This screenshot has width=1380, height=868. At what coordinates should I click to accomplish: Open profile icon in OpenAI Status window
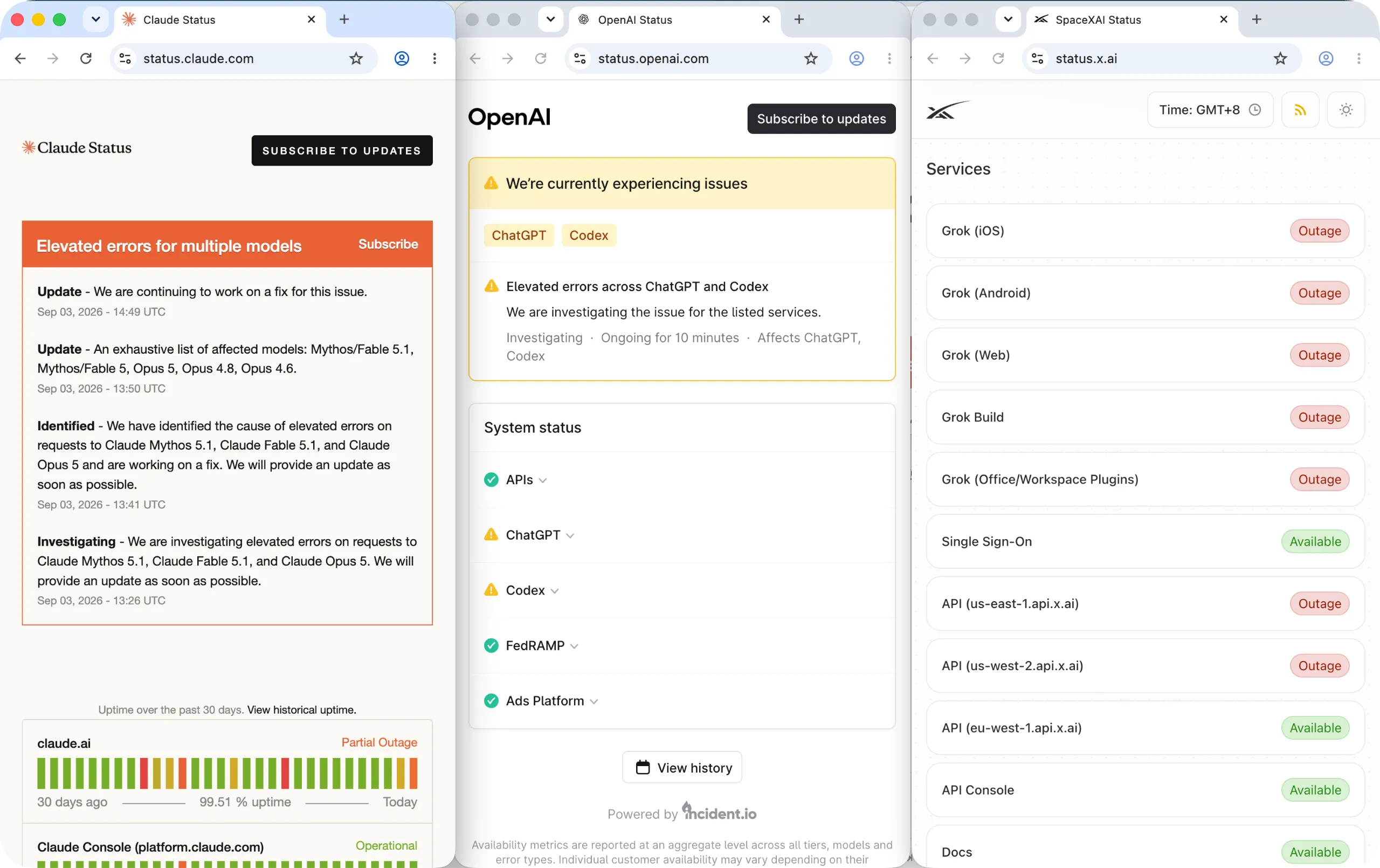pyautogui.click(x=856, y=58)
